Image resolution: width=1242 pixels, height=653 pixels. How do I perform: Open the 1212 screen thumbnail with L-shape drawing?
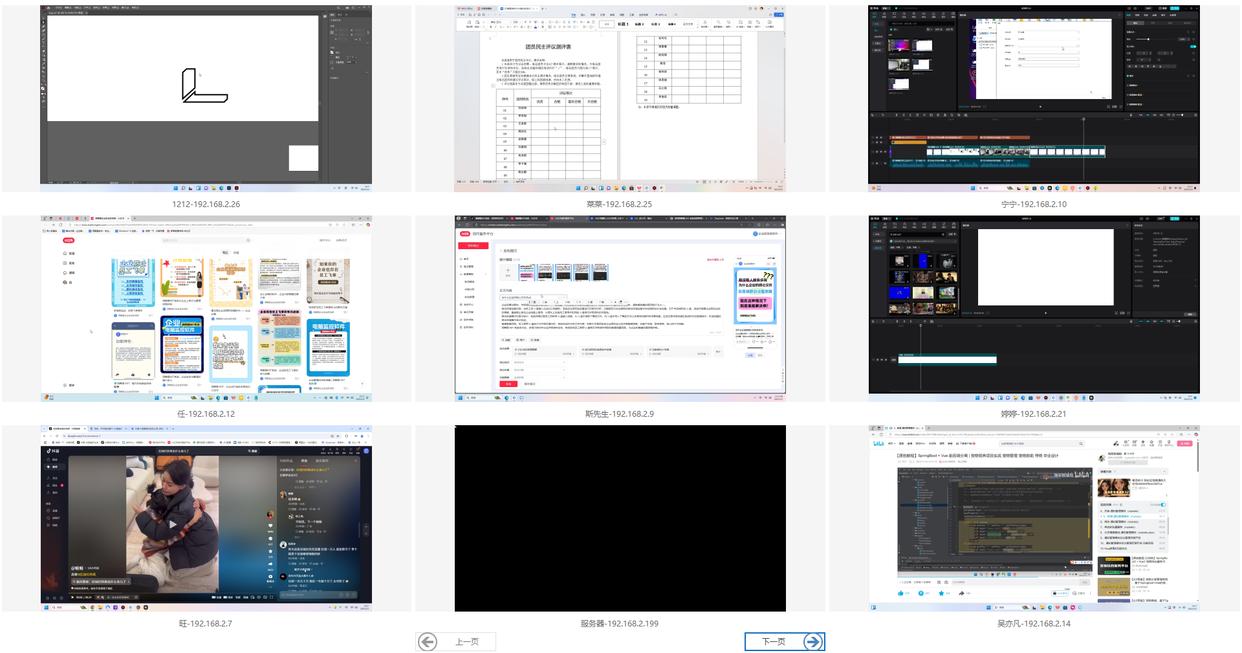(206, 95)
